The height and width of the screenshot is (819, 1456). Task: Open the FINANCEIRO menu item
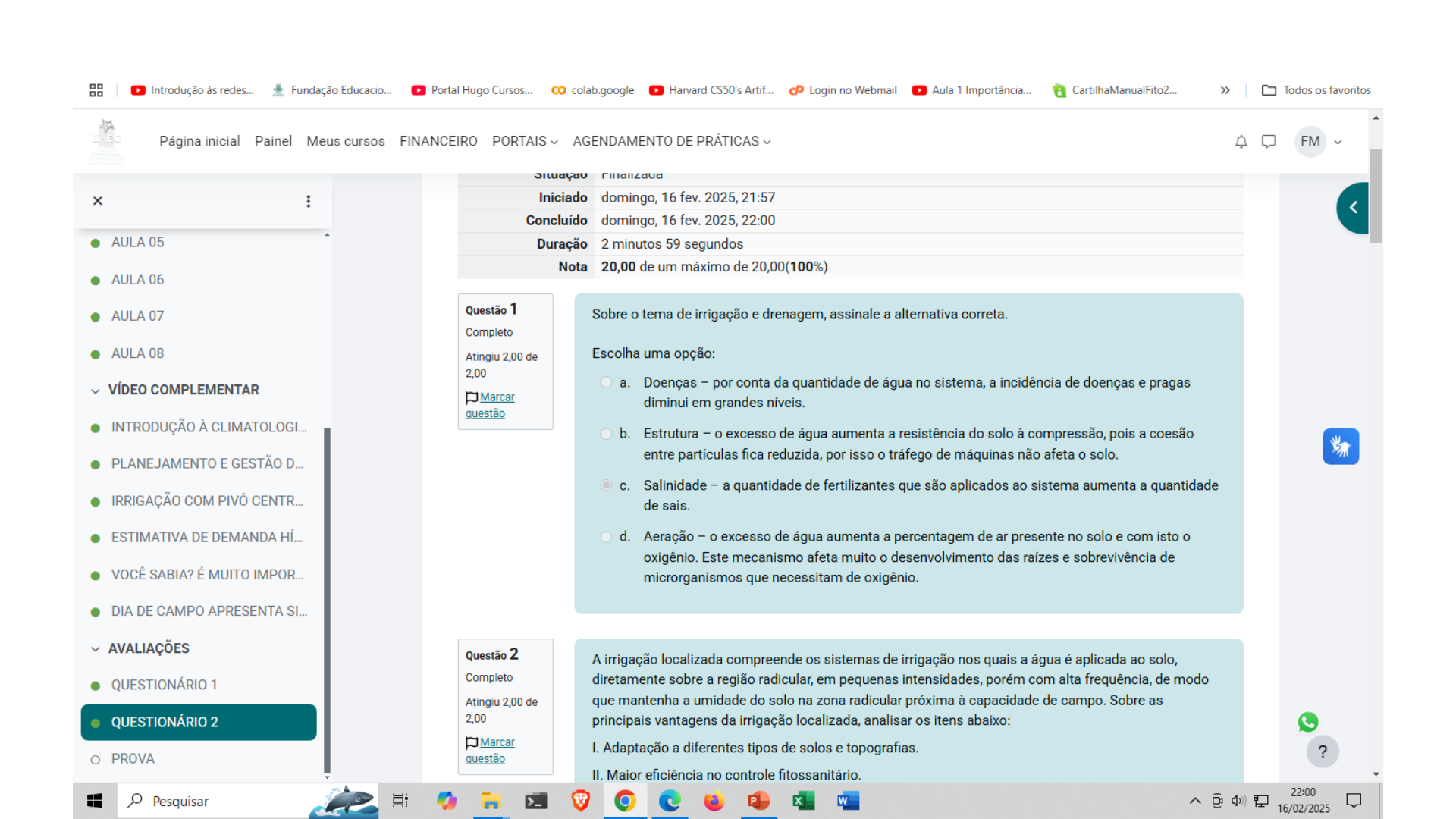pyautogui.click(x=438, y=142)
